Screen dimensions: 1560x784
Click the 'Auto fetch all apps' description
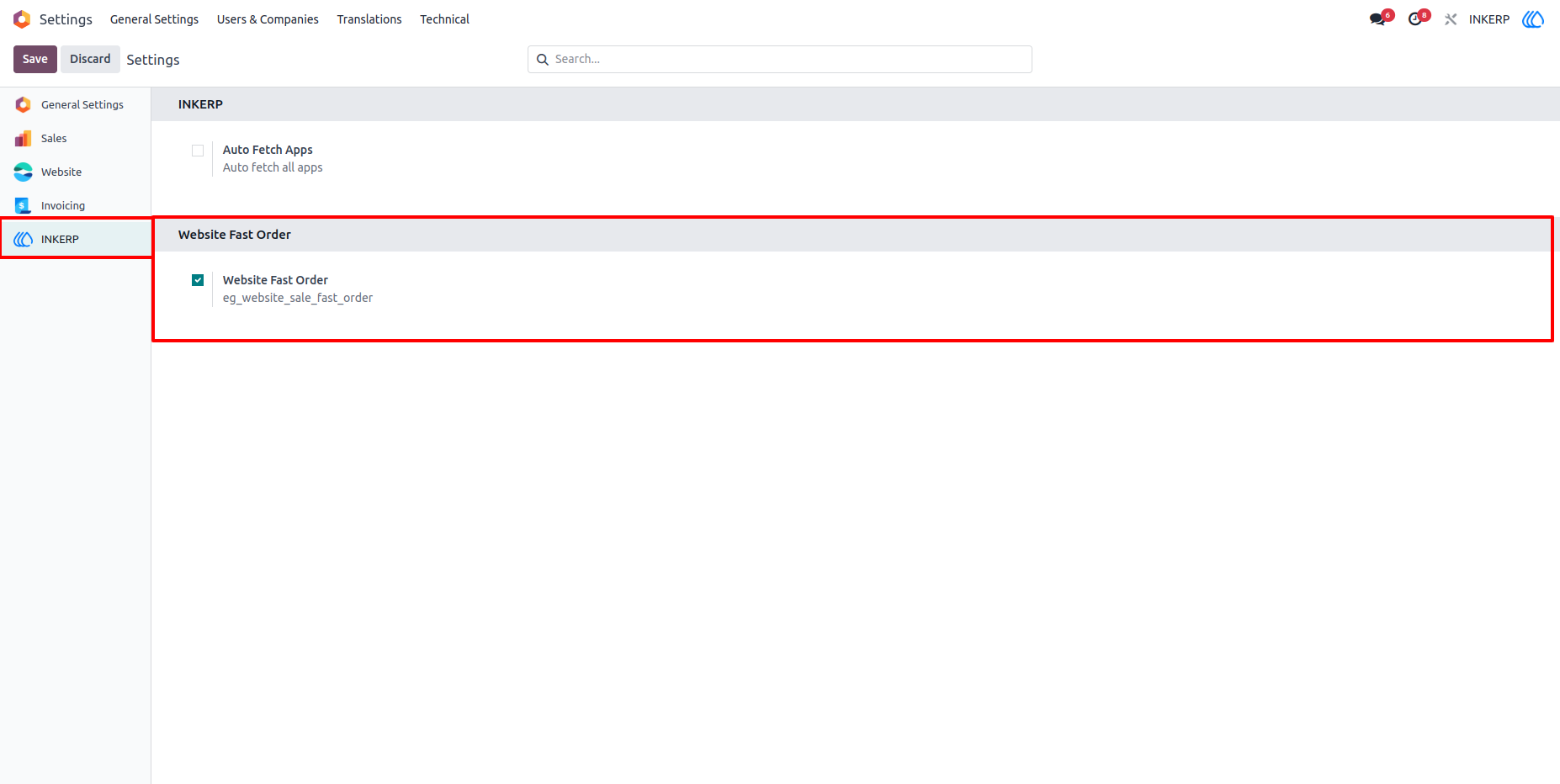click(273, 167)
